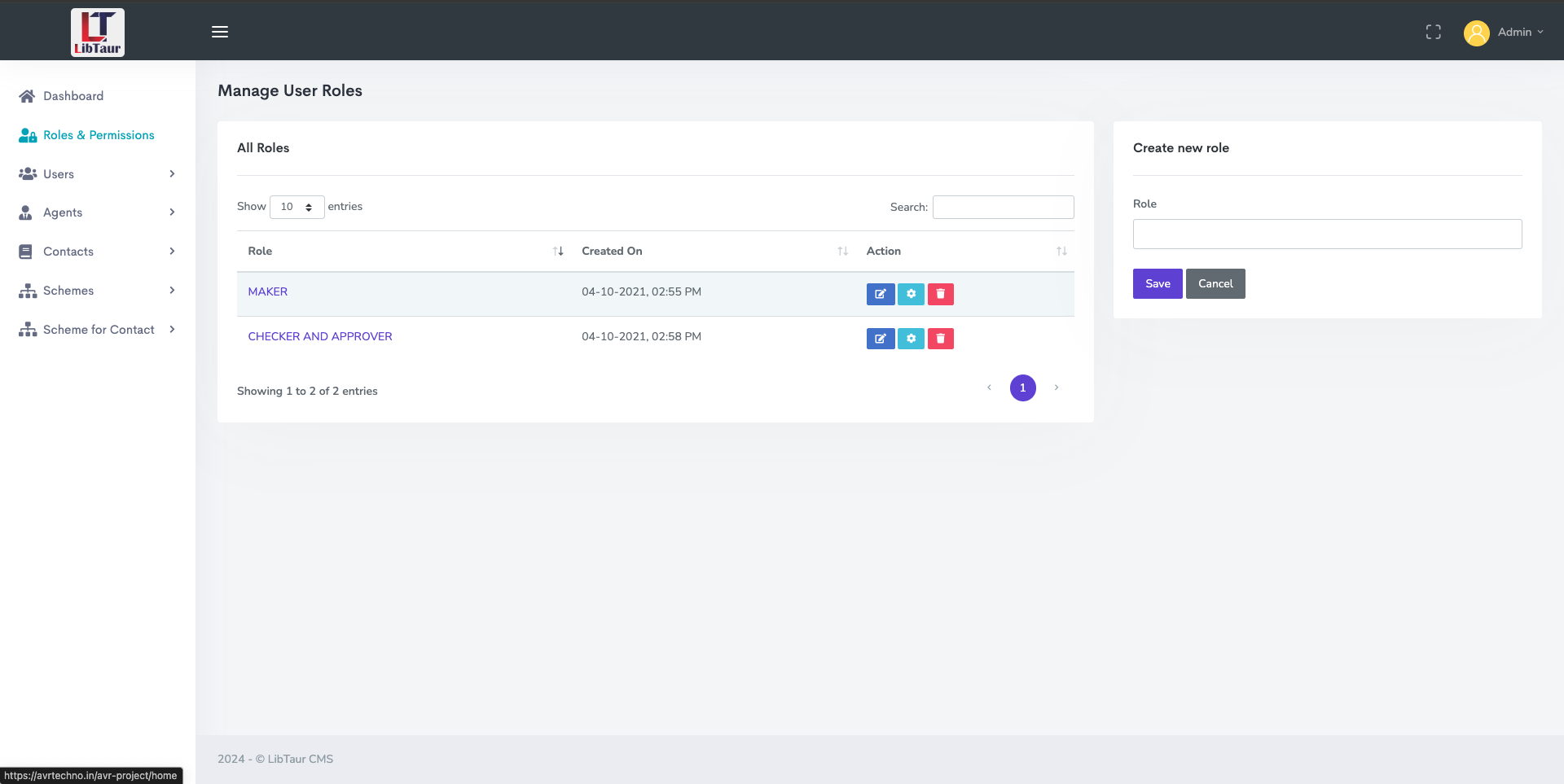Screen dimensions: 1564x784
Task: Click the Save button
Action: 1157,284
